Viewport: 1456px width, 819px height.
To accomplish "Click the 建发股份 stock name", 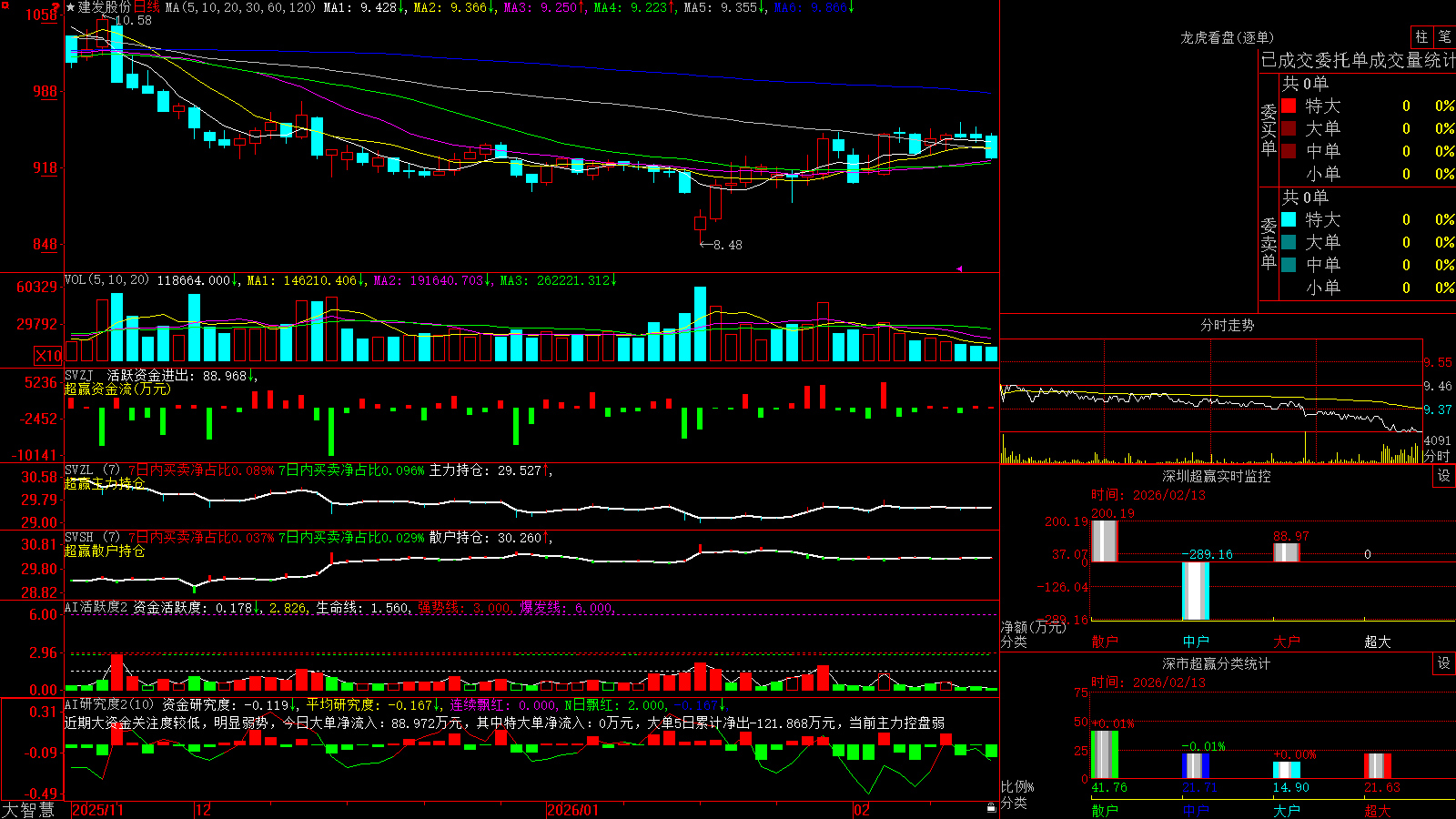I will click(x=105, y=7).
